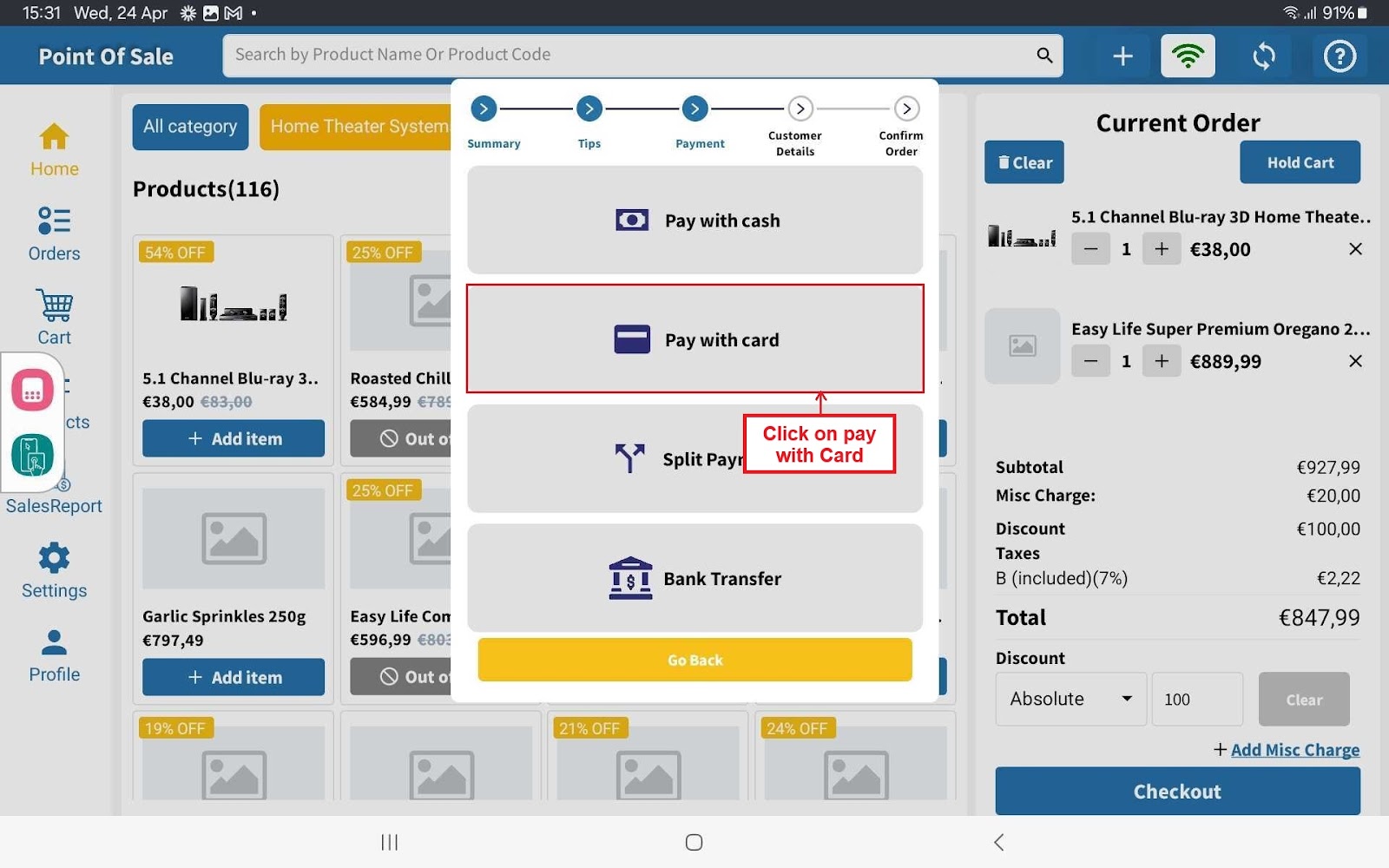Go to Home in the sidebar
The image size is (1389, 868).
point(54,149)
